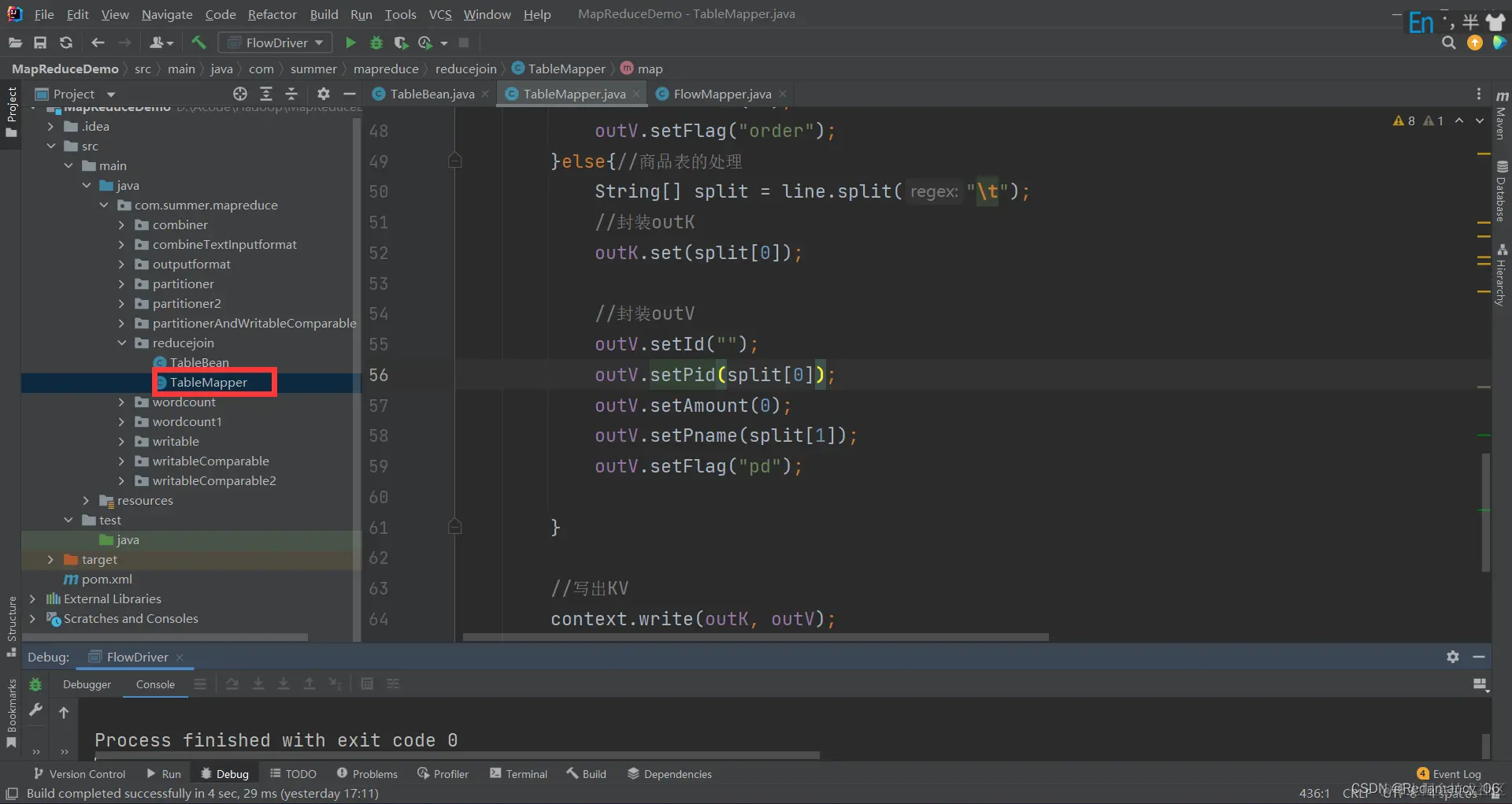Click the Save All disk icon
The width and height of the screenshot is (1512, 804).
(40, 43)
